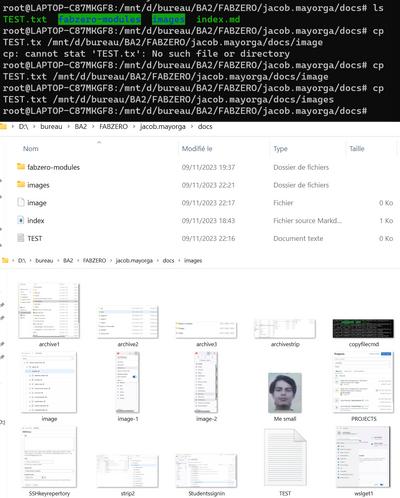This screenshot has height=498, width=400.
Task: Click the folder icon in the images breadcrumb
Action: pos(5,260)
